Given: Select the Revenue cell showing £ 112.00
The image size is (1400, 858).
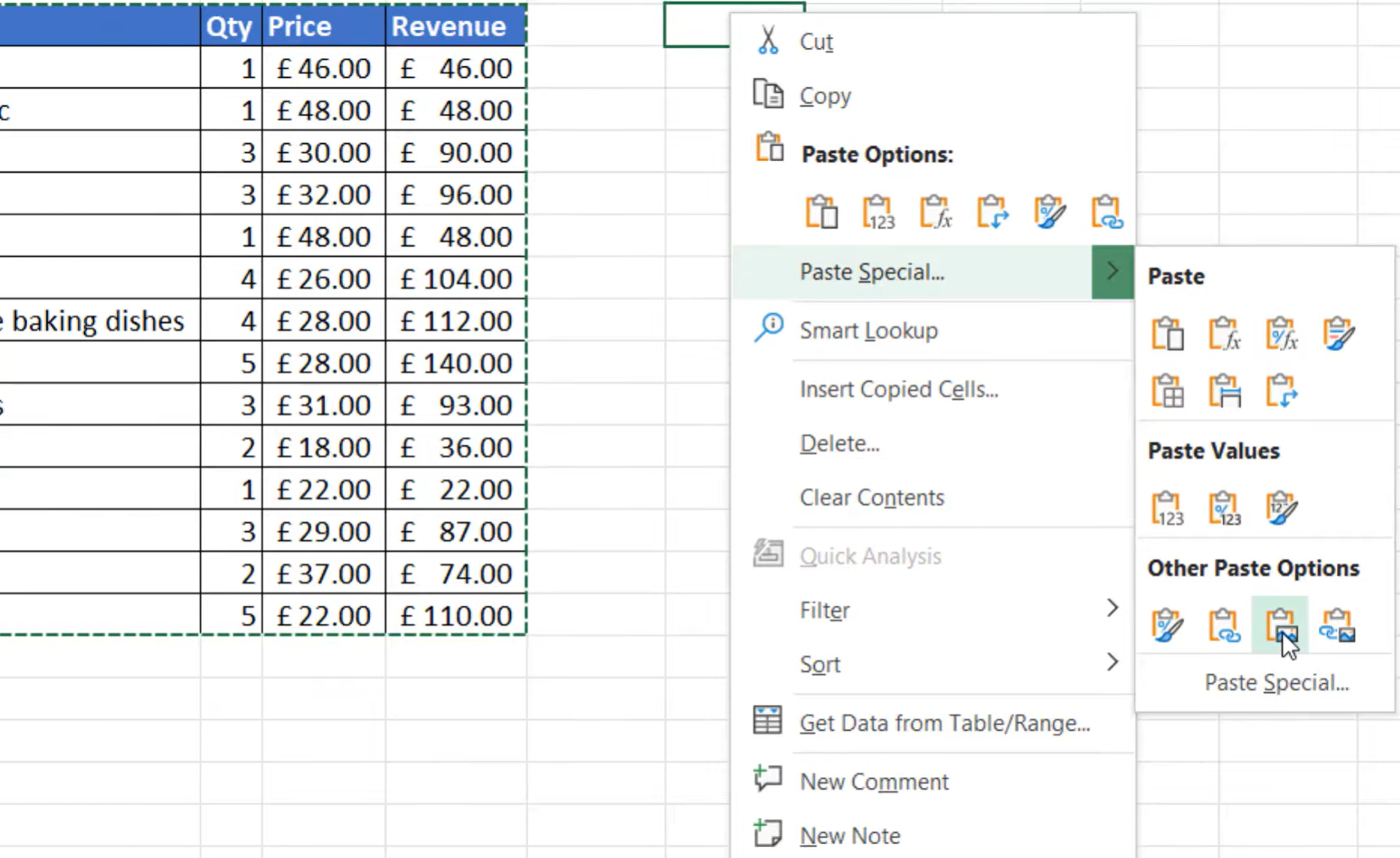Looking at the screenshot, I should coord(456,321).
